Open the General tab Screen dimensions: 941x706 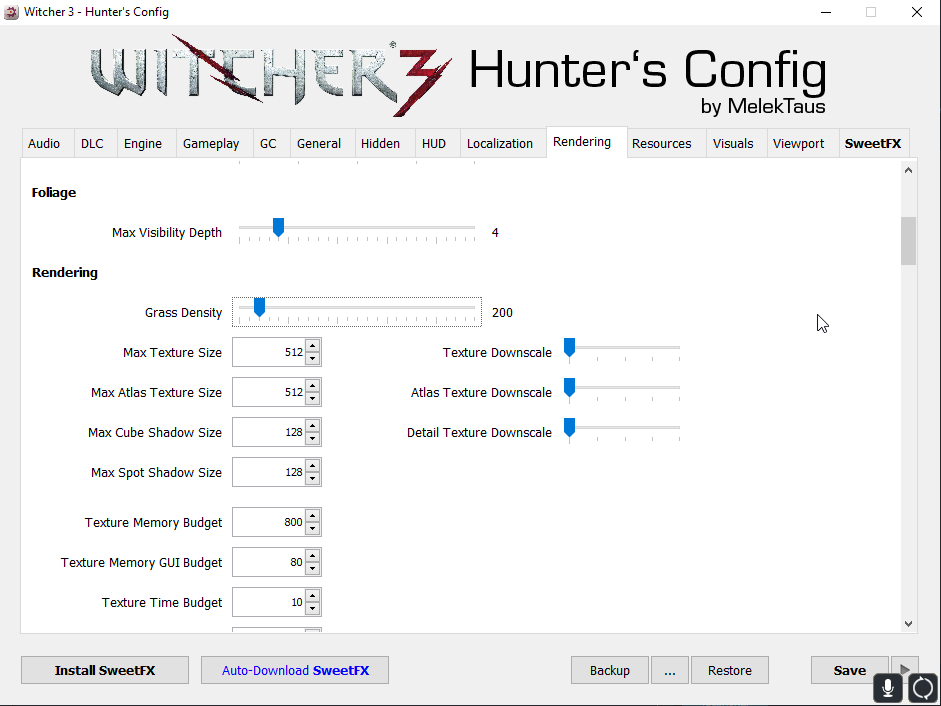[x=319, y=143]
